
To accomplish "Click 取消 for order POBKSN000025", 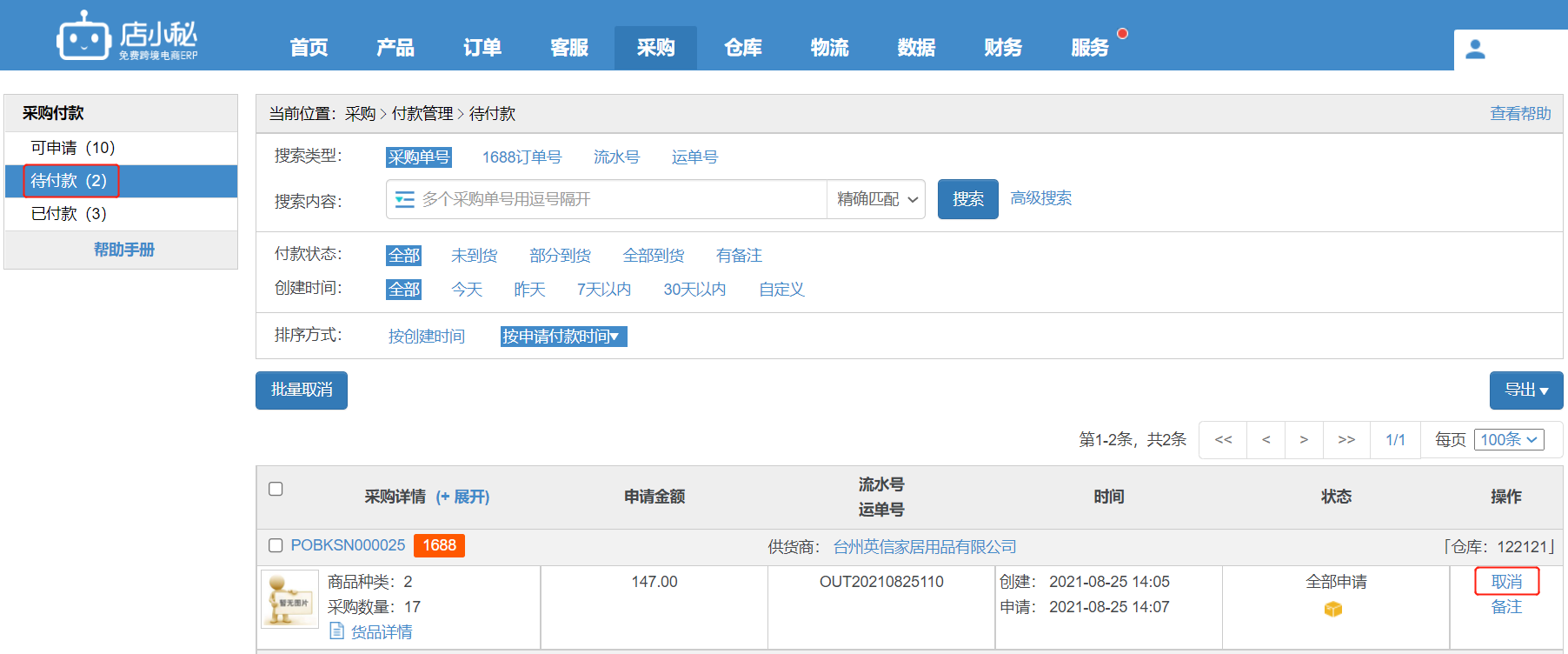I will [1506, 582].
